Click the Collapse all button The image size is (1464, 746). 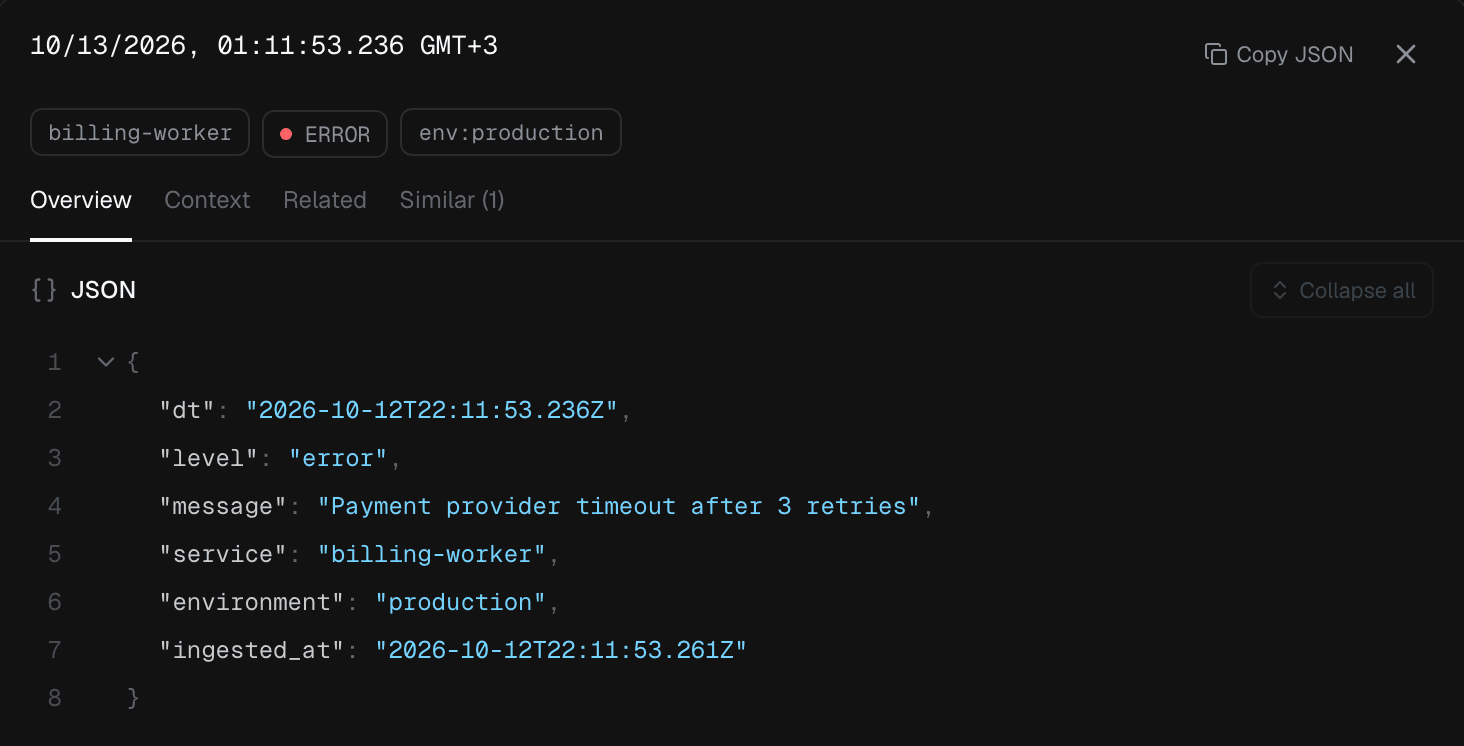click(x=1342, y=290)
